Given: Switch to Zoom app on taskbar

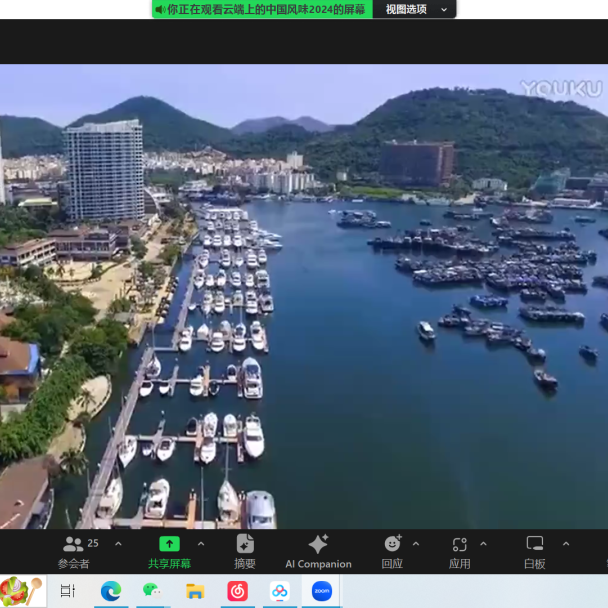Looking at the screenshot, I should coord(321,591).
